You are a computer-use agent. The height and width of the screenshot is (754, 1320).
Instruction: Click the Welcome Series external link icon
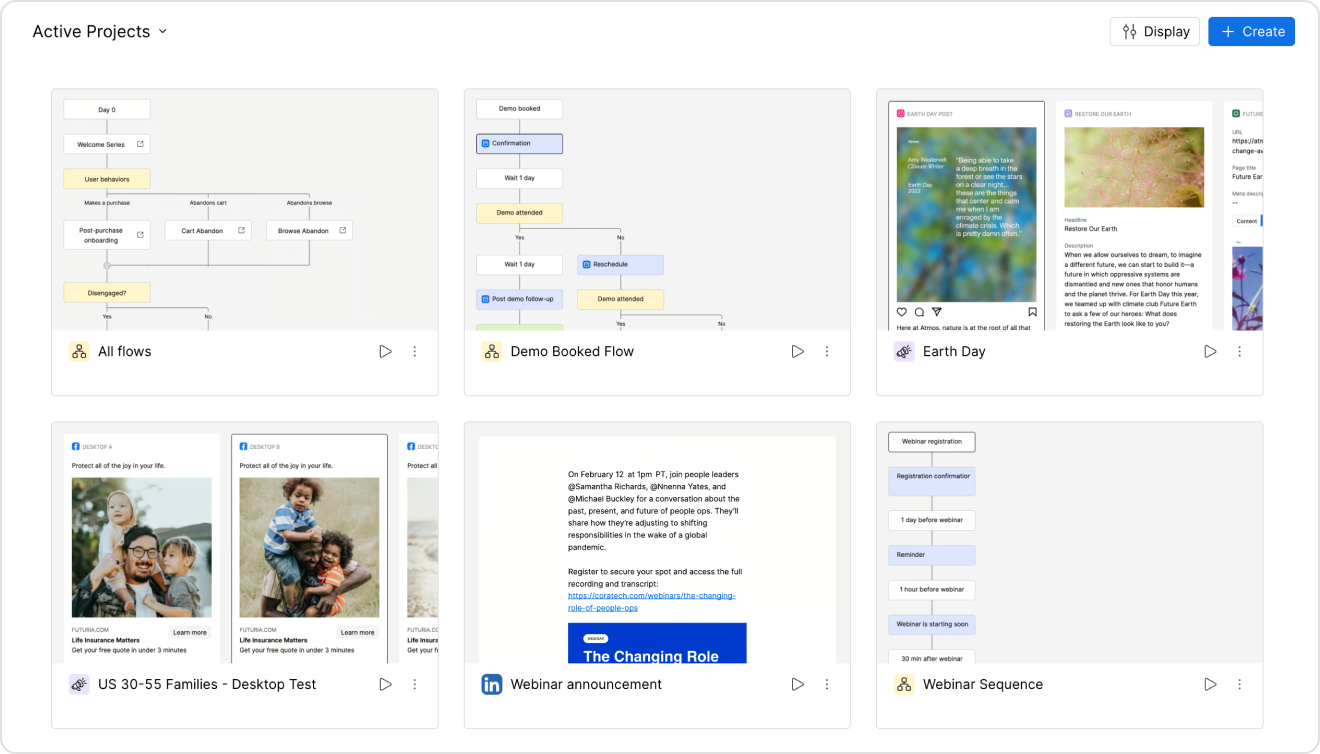click(x=140, y=144)
